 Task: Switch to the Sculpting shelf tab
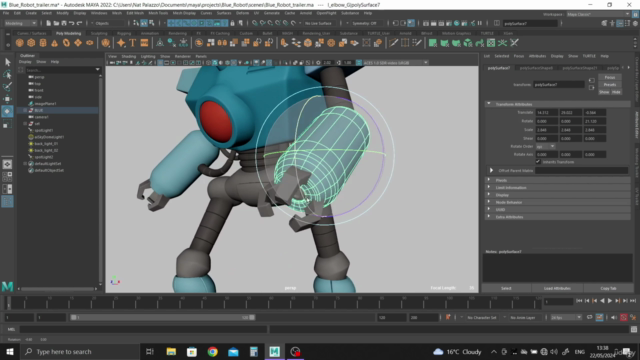pos(99,33)
